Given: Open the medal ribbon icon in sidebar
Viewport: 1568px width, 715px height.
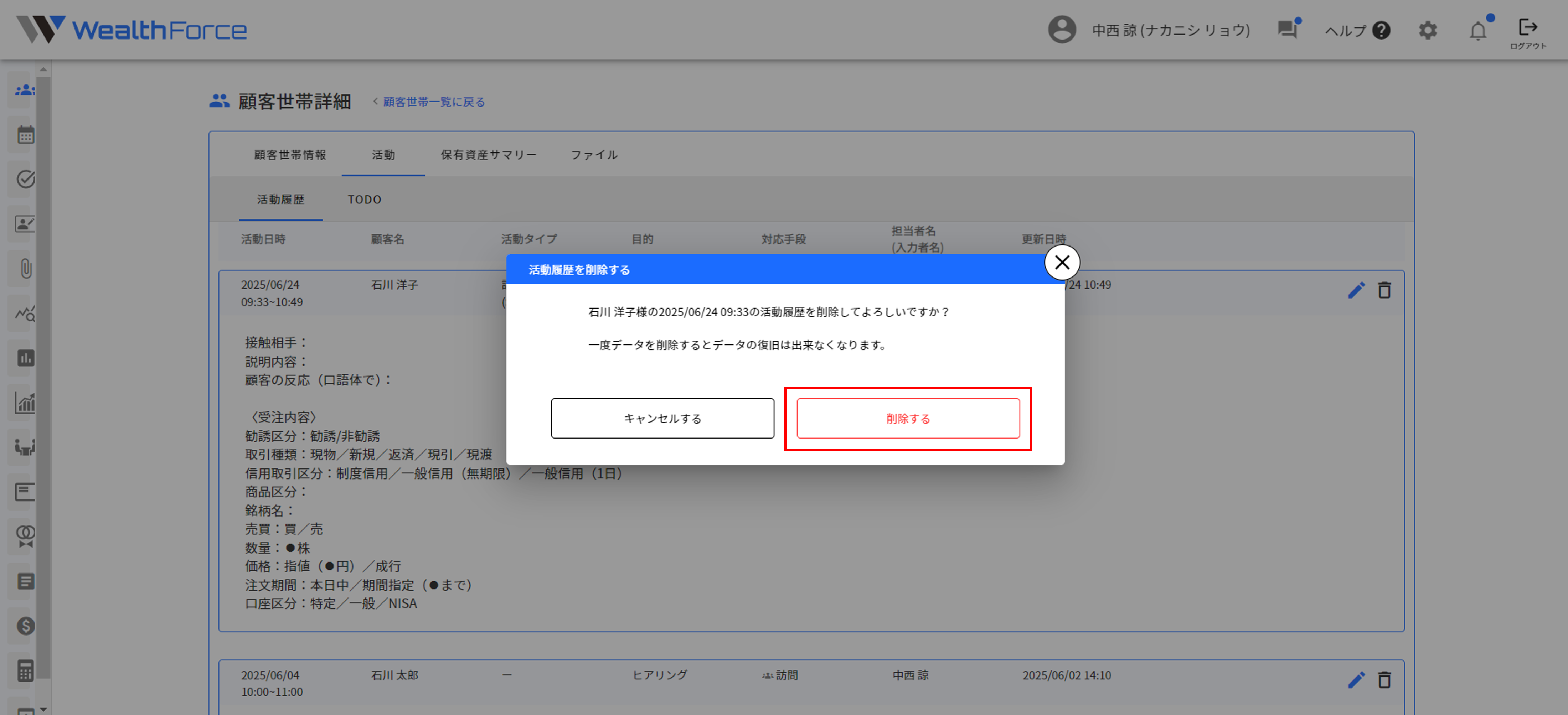Looking at the screenshot, I should pyautogui.click(x=25, y=536).
